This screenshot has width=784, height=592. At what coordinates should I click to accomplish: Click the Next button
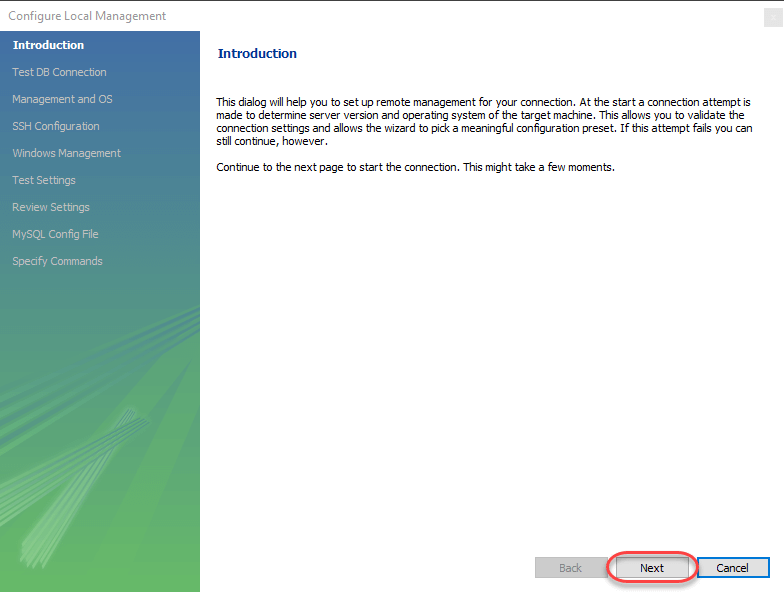(x=651, y=568)
